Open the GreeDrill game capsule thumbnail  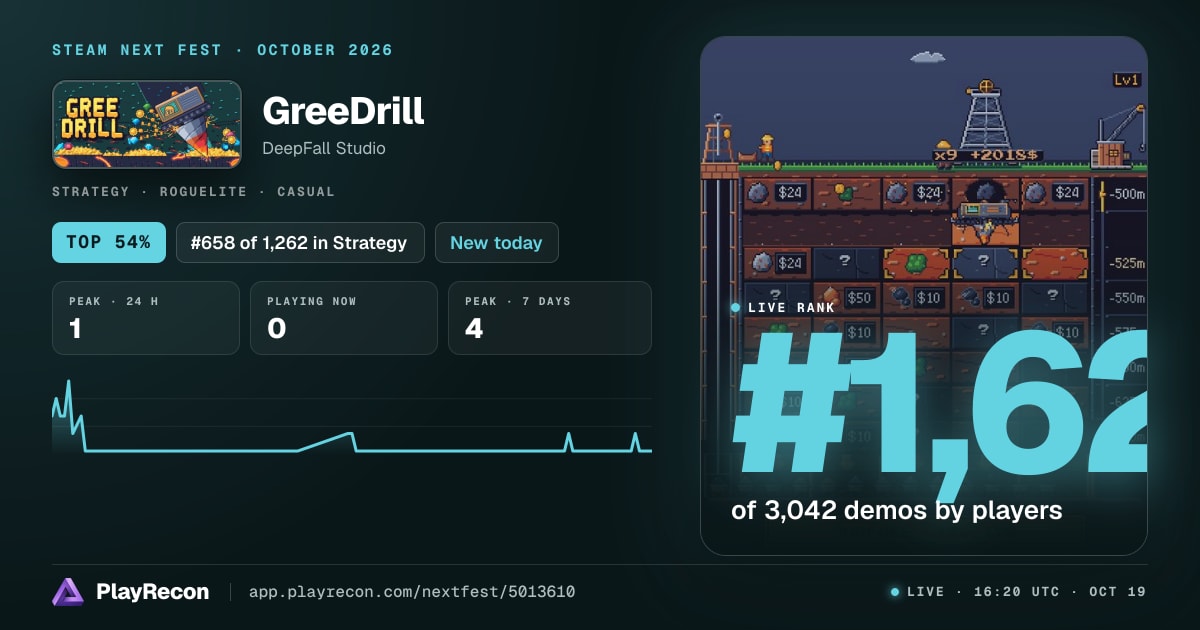click(147, 124)
